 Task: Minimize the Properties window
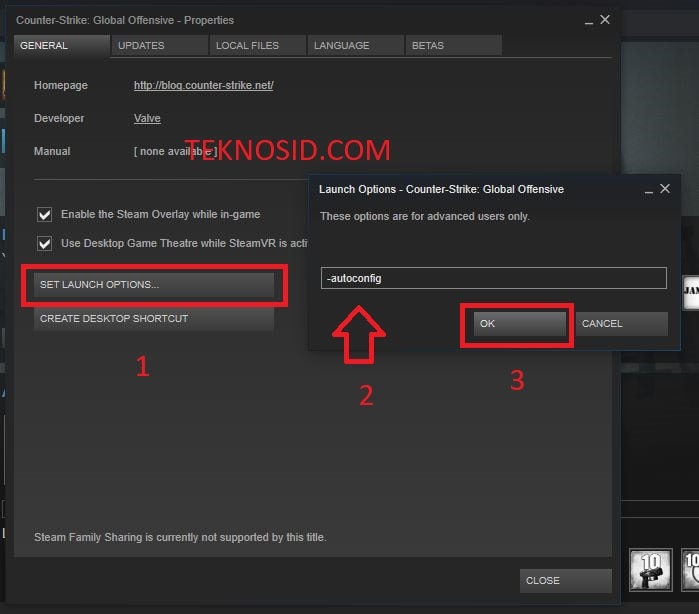[589, 21]
